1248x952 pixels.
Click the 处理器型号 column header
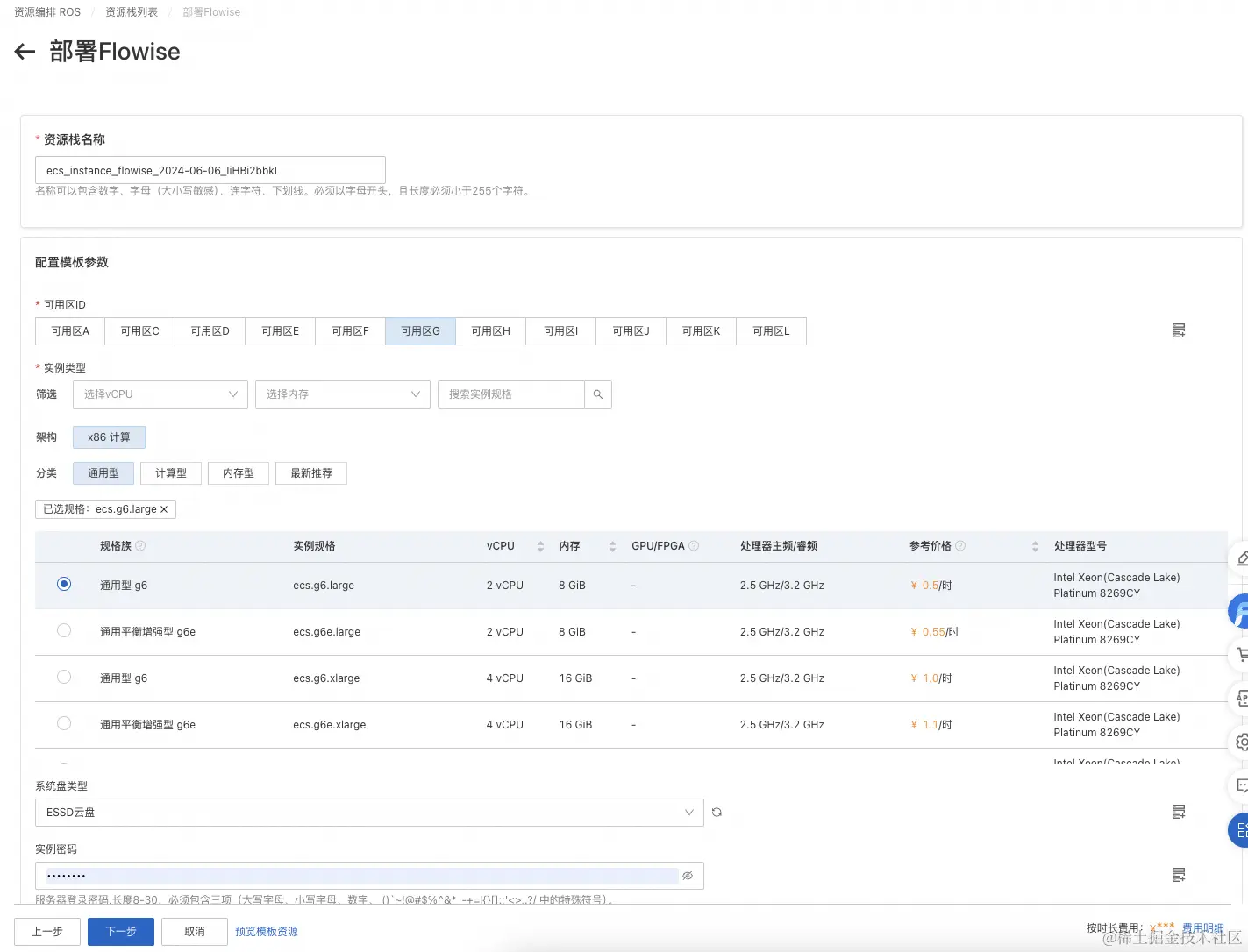[x=1080, y=546]
